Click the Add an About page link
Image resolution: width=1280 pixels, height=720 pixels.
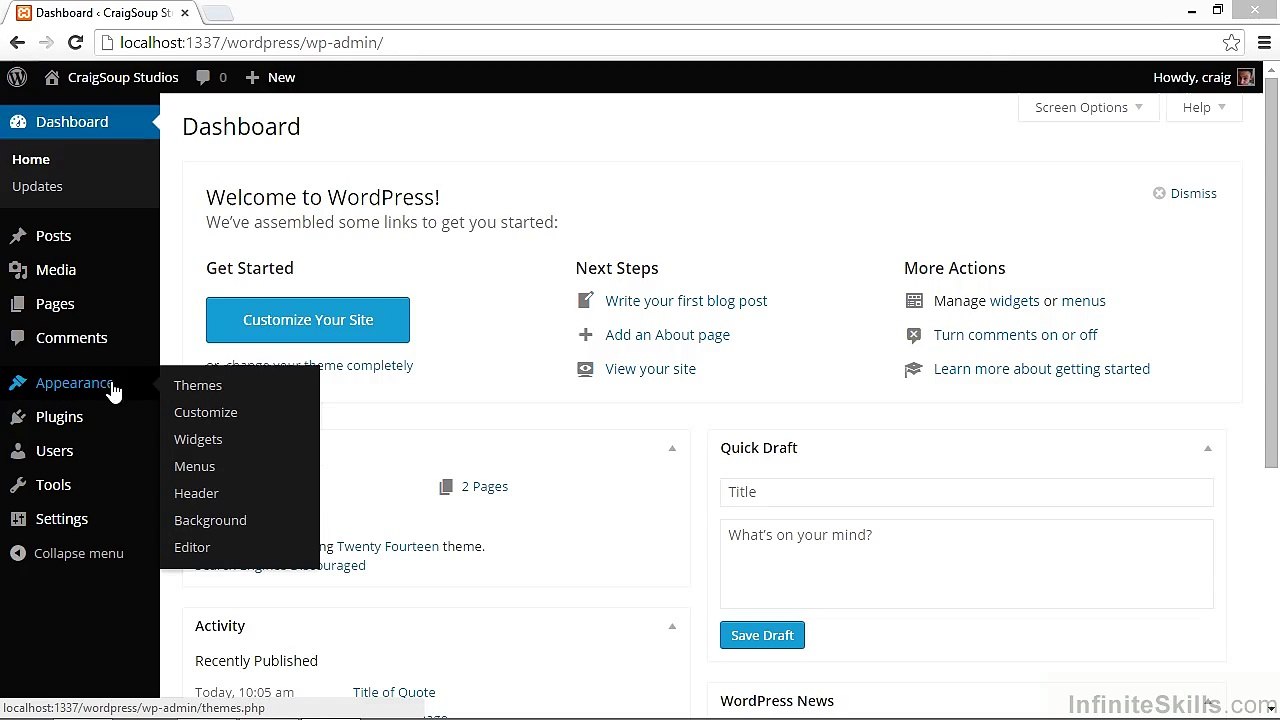668,334
